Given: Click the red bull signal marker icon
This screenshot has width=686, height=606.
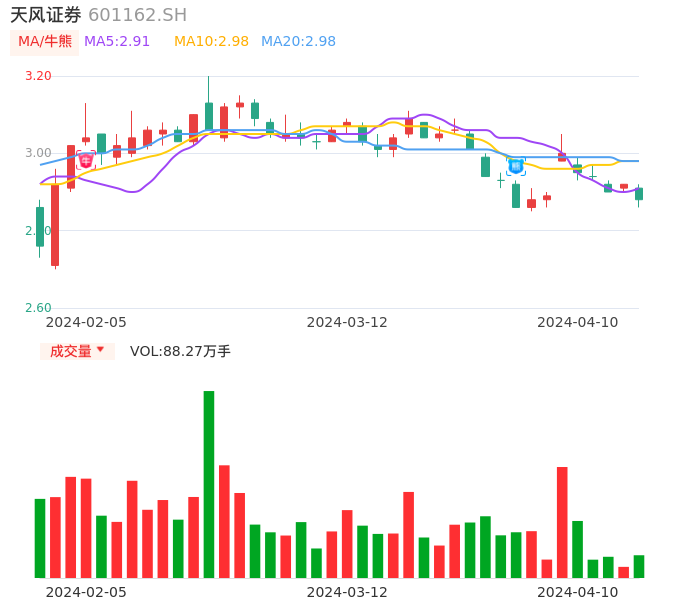Looking at the screenshot, I should pos(86,161).
